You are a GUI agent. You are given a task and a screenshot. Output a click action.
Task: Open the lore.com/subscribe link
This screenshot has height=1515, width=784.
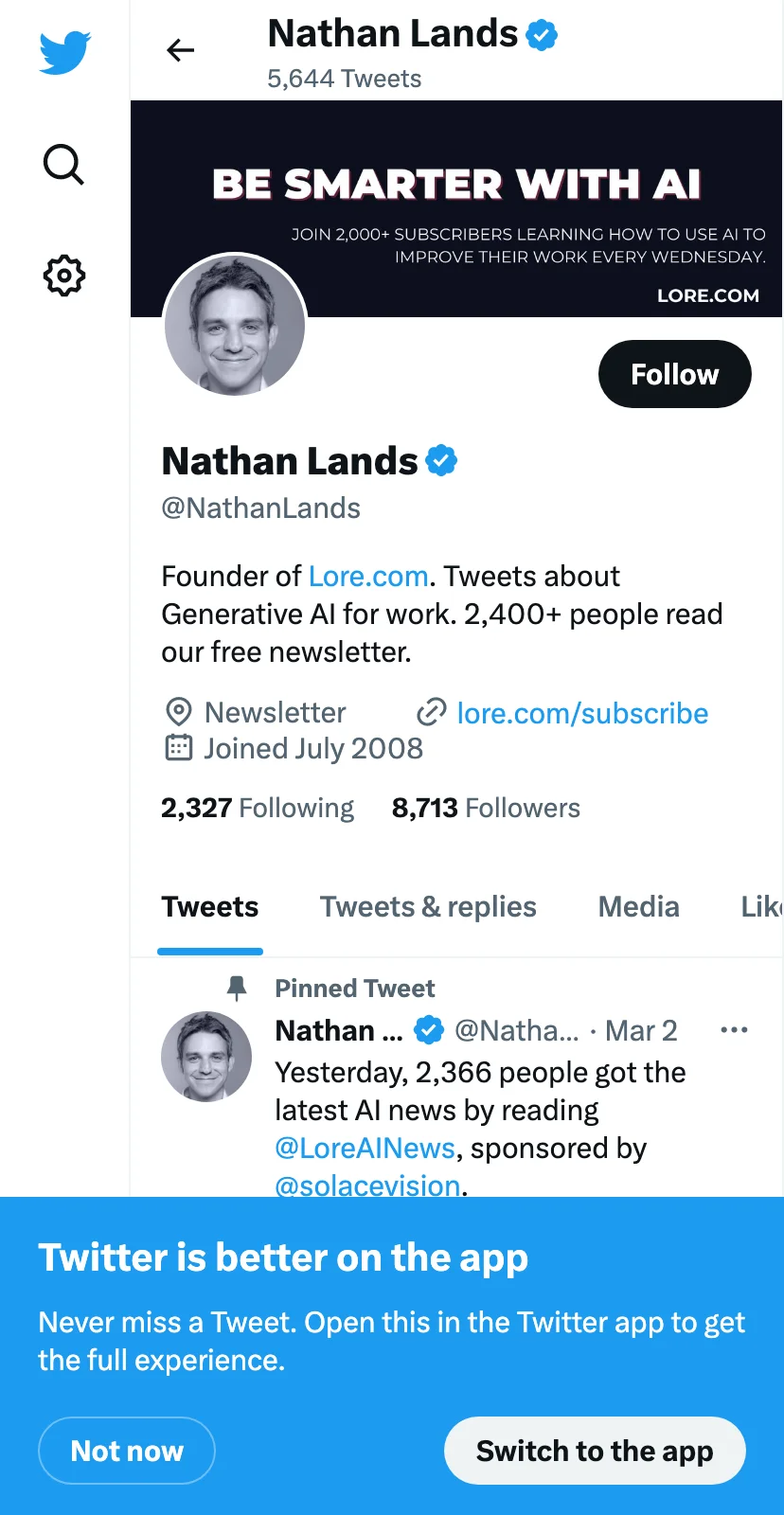point(582,713)
